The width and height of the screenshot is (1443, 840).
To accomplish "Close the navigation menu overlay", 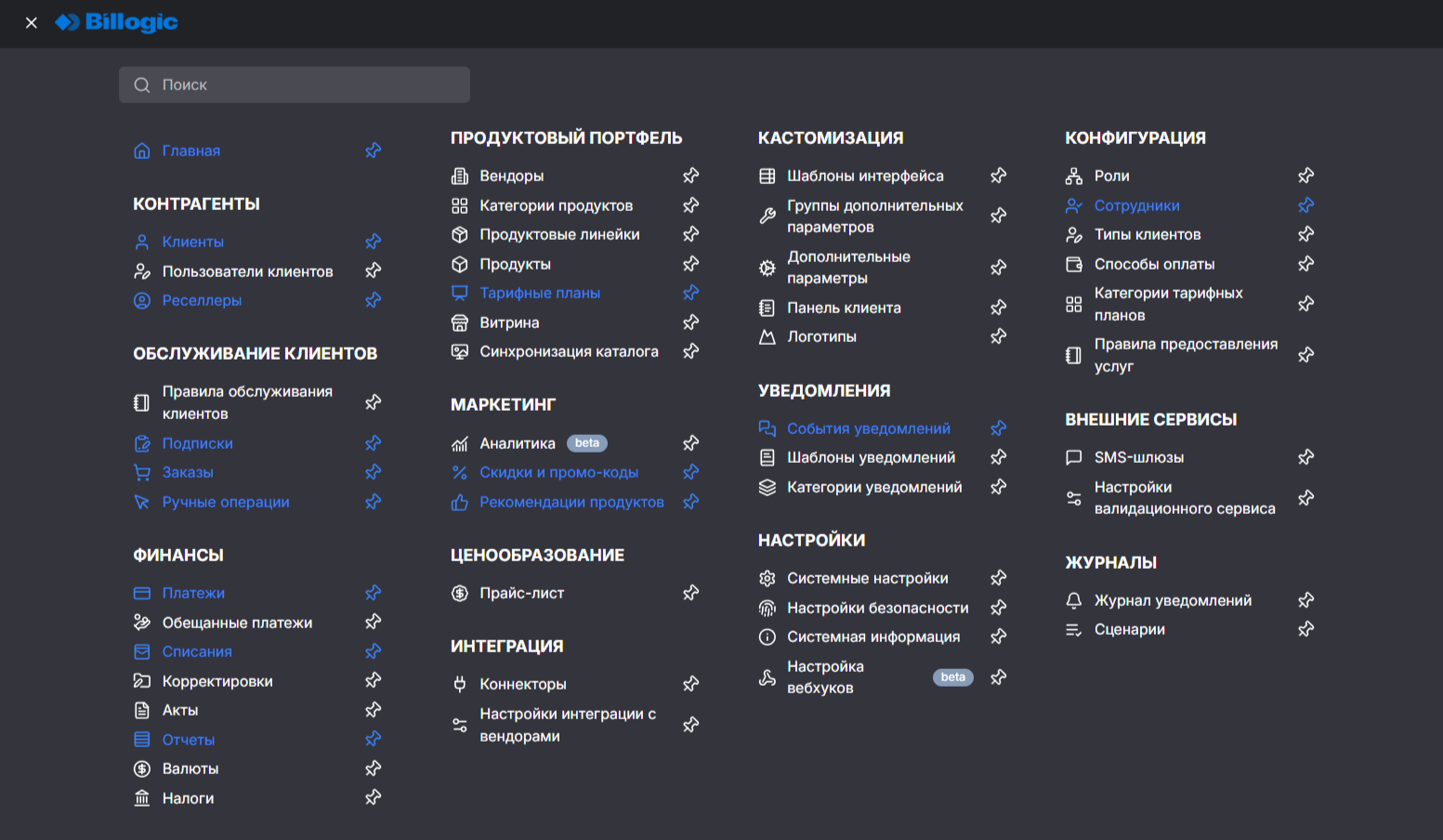I will pyautogui.click(x=32, y=22).
